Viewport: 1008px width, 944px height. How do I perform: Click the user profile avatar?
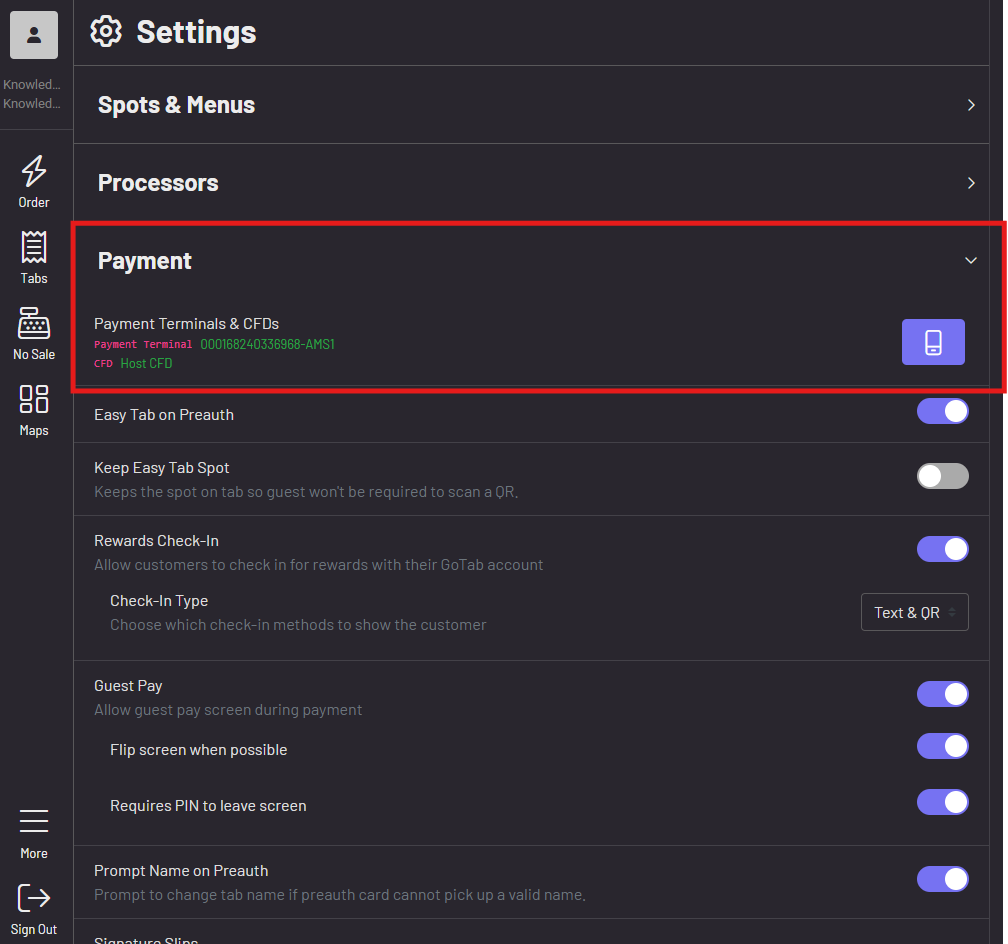point(34,35)
